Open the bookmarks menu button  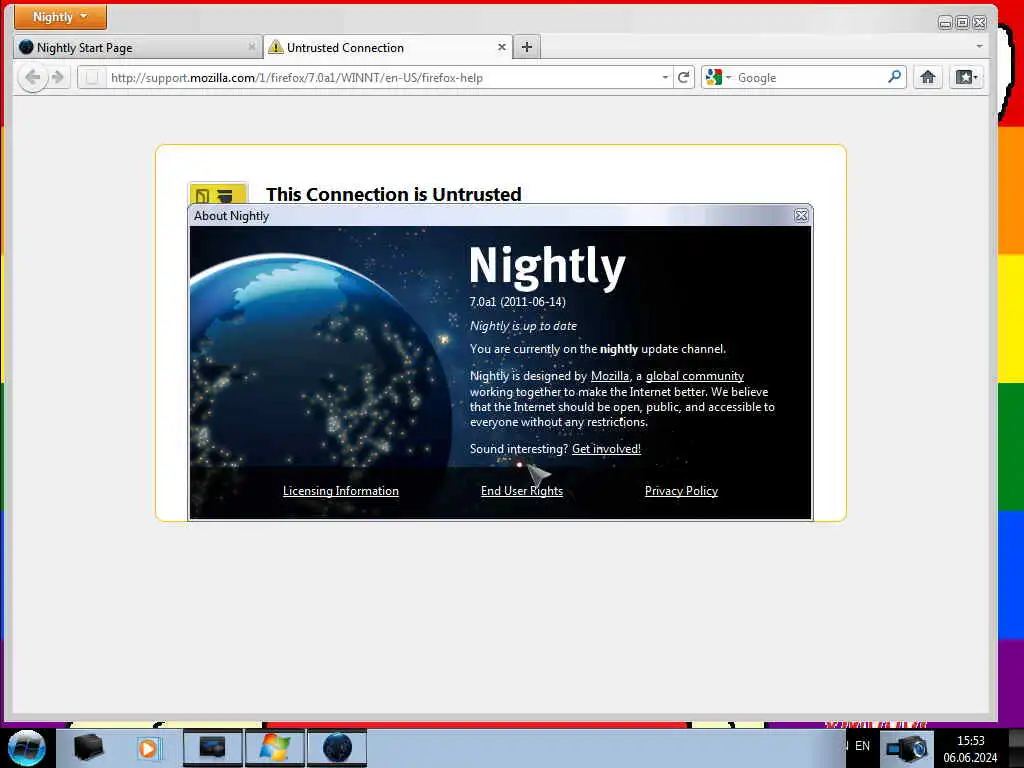coord(967,78)
